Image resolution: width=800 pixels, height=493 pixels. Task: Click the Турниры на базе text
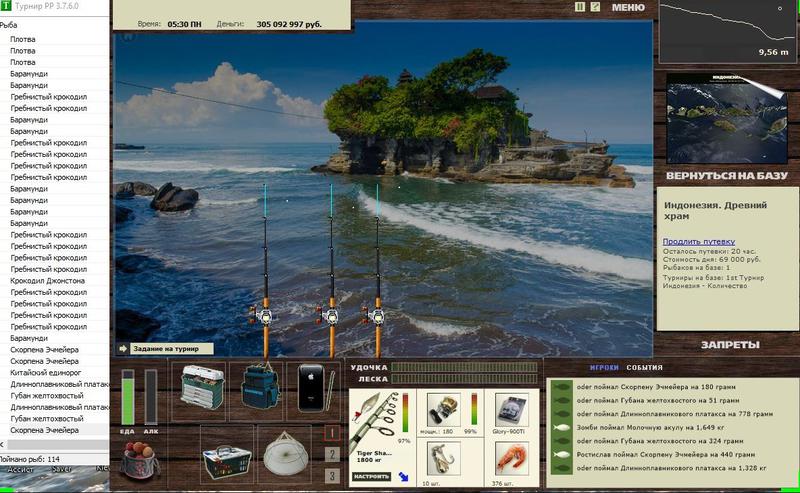713,282
